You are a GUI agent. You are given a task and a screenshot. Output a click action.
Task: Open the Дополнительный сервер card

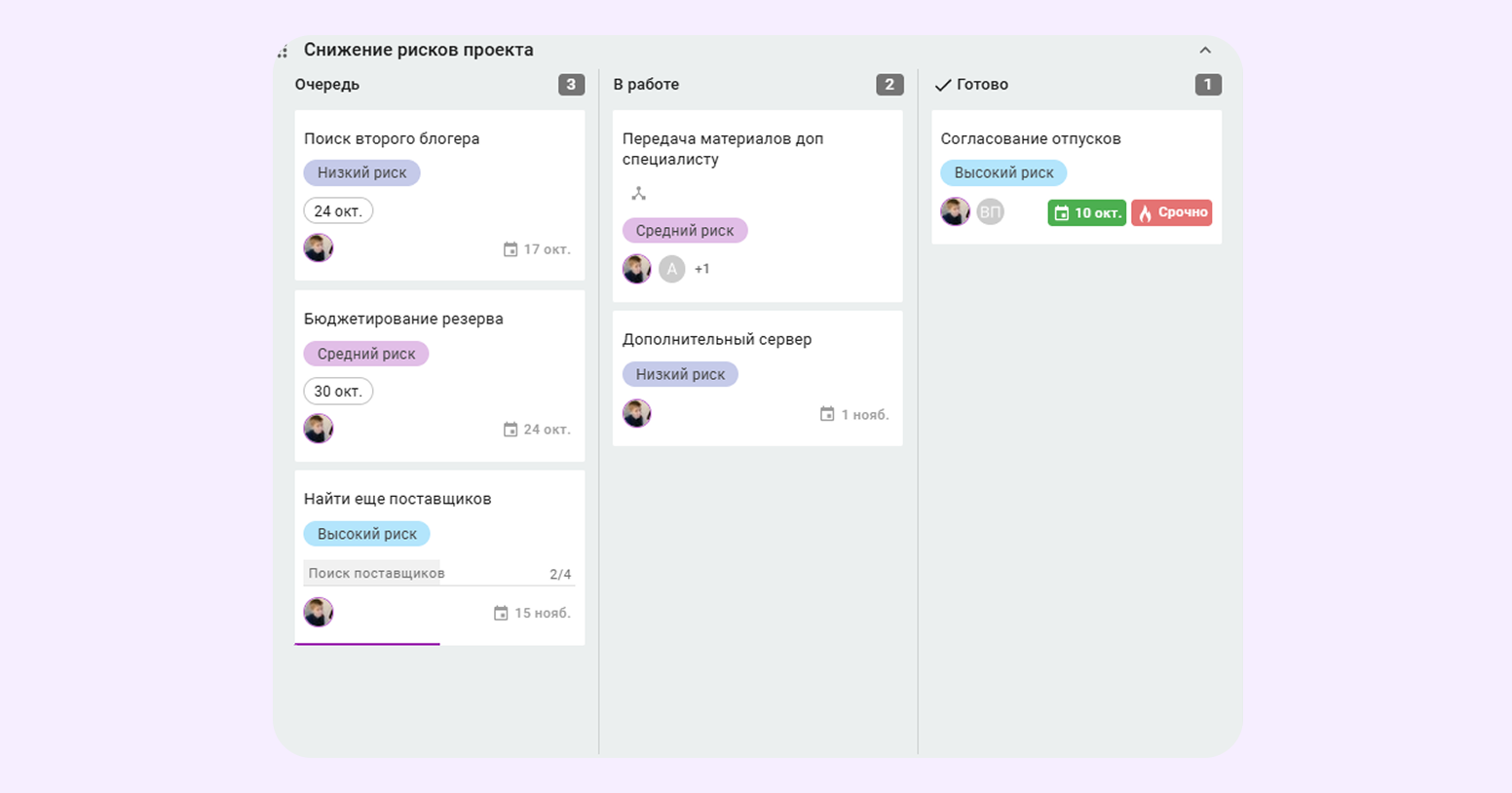tap(717, 339)
